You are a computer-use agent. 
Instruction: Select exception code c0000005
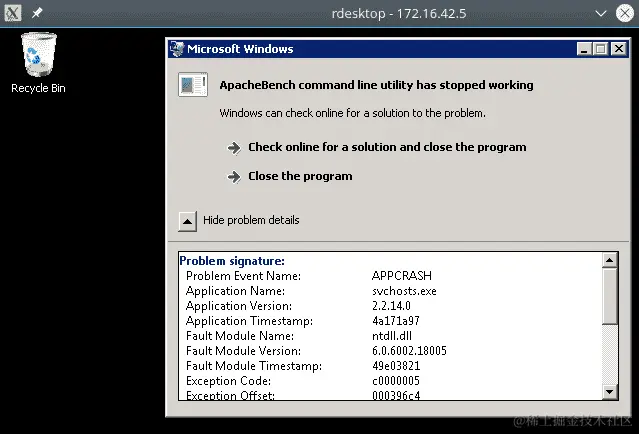click(x=396, y=381)
